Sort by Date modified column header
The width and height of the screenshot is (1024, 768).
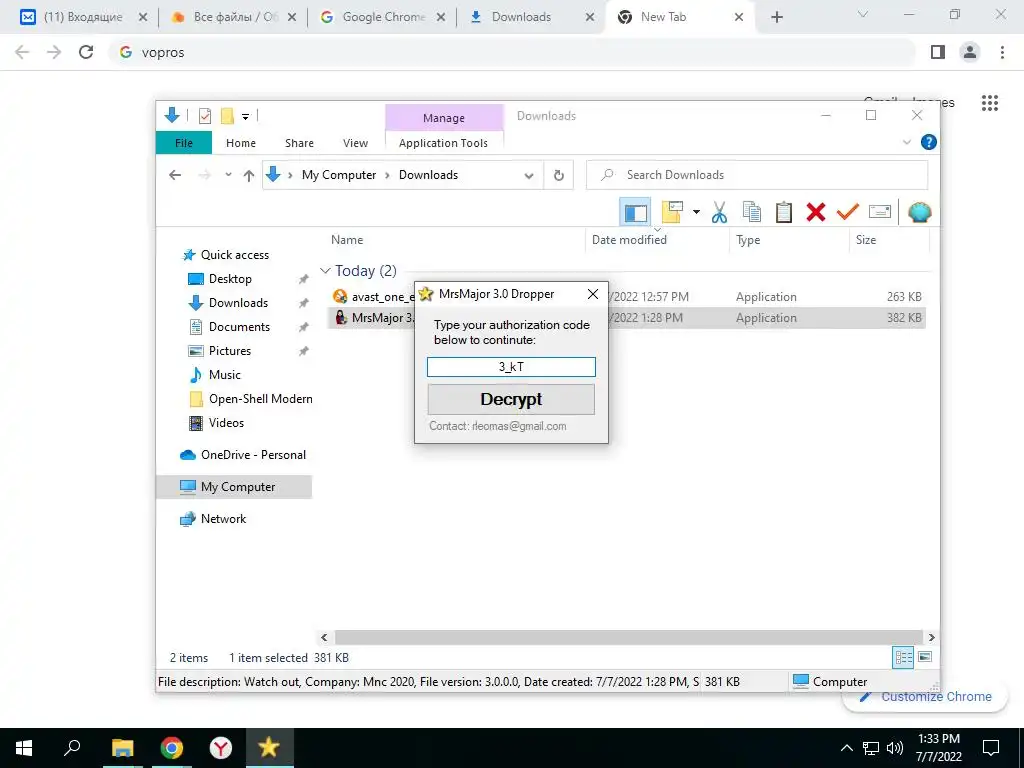pyautogui.click(x=629, y=240)
